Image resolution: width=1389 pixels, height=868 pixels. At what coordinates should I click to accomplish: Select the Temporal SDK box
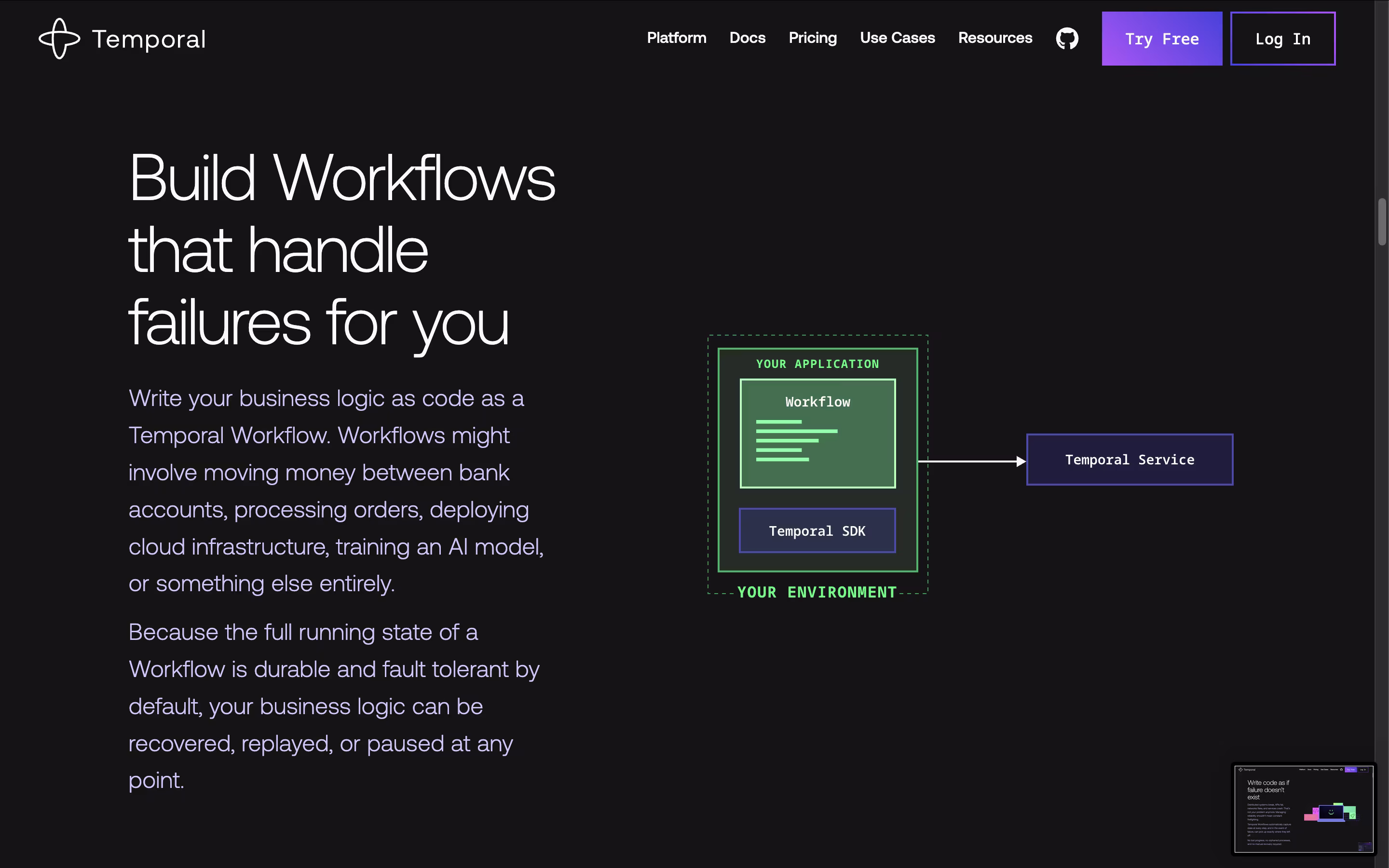817,530
